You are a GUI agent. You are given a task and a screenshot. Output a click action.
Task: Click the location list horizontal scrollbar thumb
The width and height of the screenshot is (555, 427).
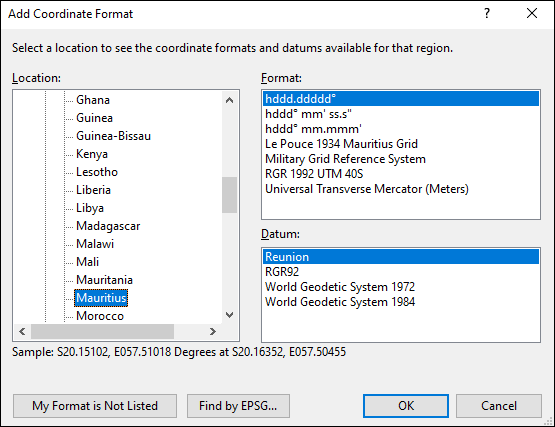[102, 331]
